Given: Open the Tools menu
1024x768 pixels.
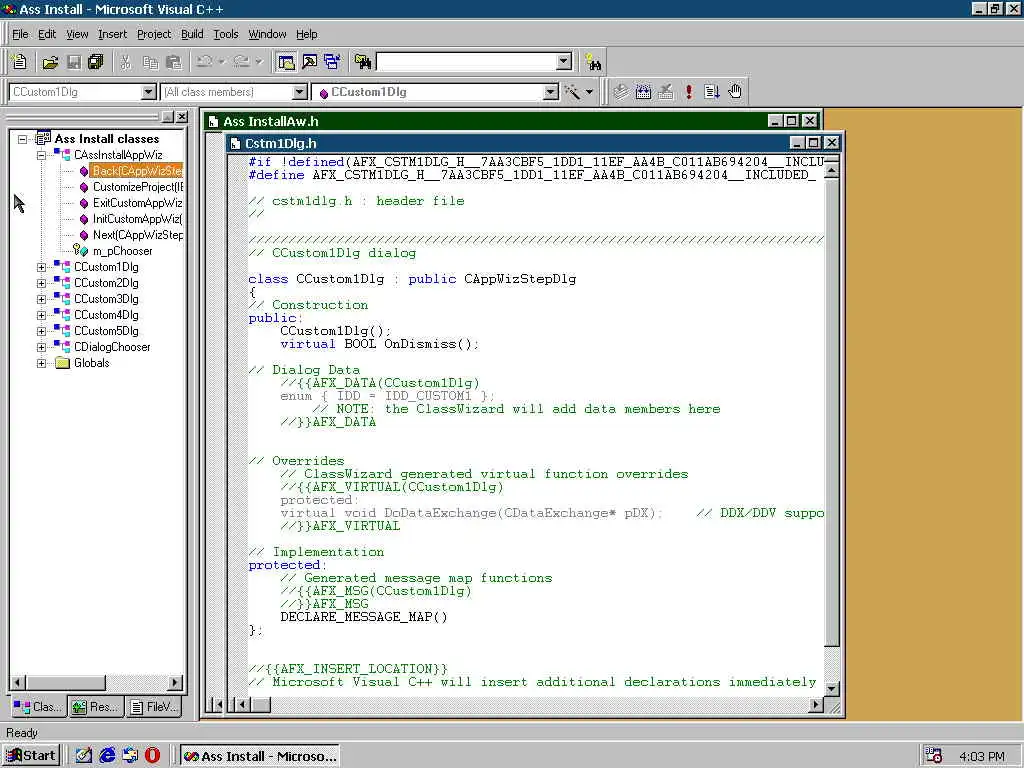Looking at the screenshot, I should click(226, 34).
